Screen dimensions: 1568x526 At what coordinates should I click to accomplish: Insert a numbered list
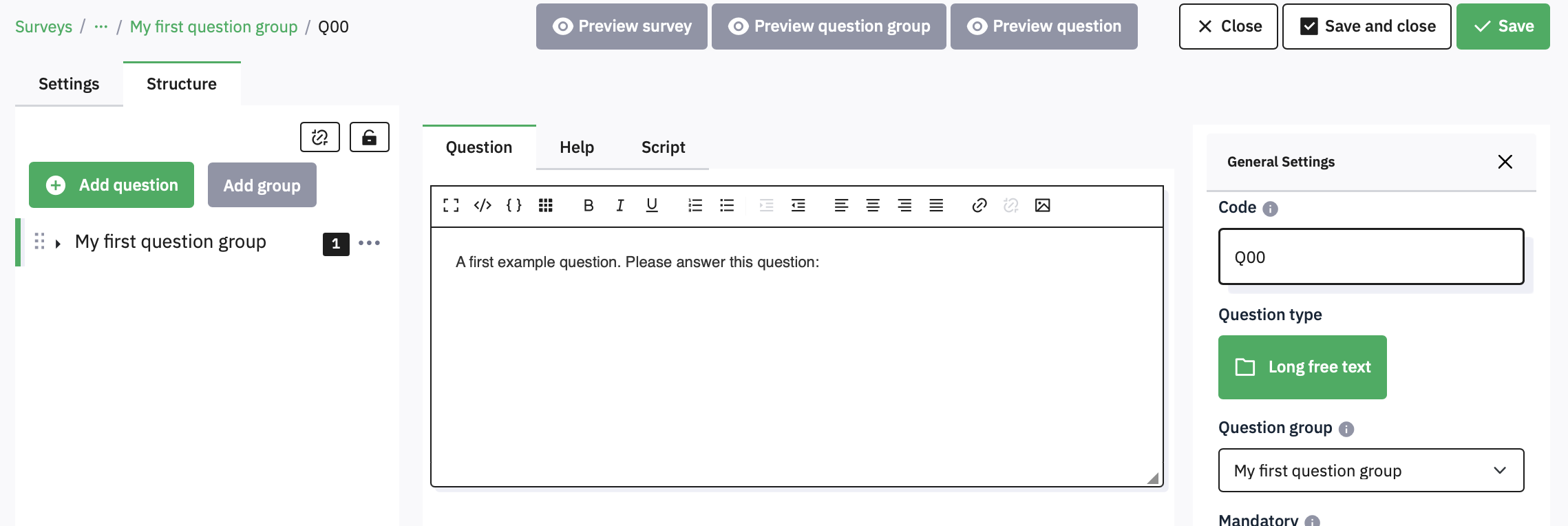pyautogui.click(x=695, y=205)
